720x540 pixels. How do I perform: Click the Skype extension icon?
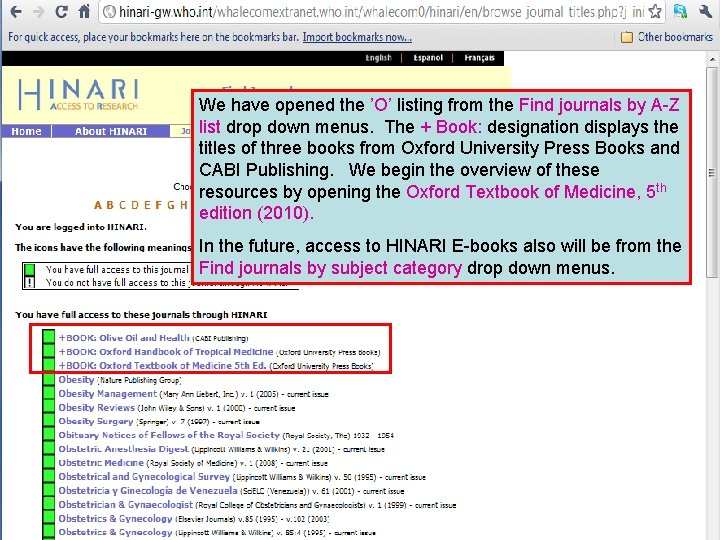coord(680,11)
